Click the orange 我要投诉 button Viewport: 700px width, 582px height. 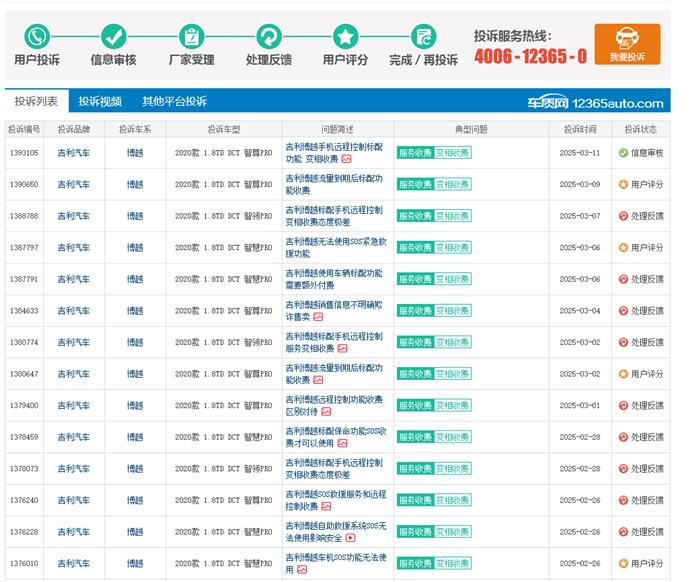click(x=627, y=44)
